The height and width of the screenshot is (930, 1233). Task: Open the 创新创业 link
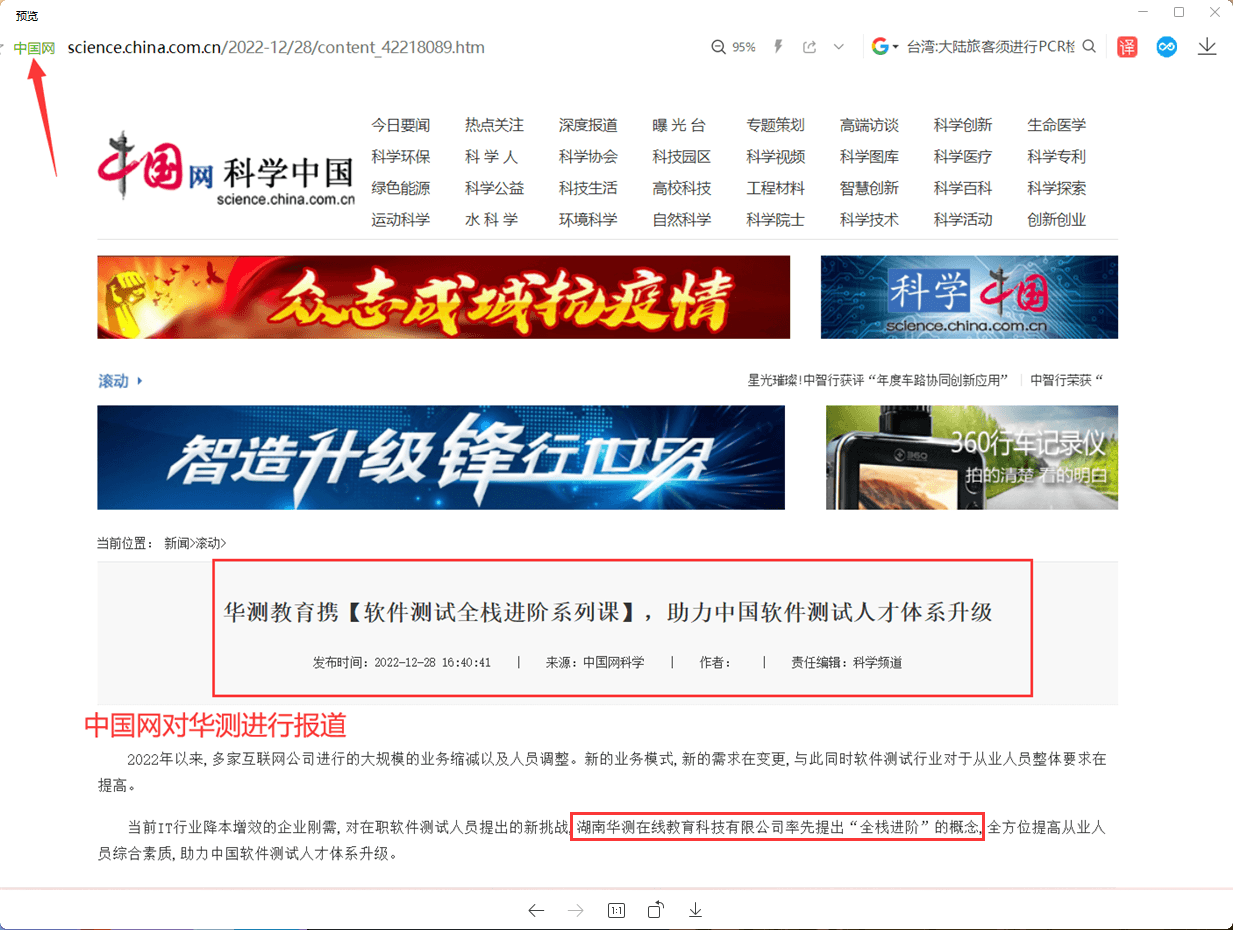[x=1056, y=220]
